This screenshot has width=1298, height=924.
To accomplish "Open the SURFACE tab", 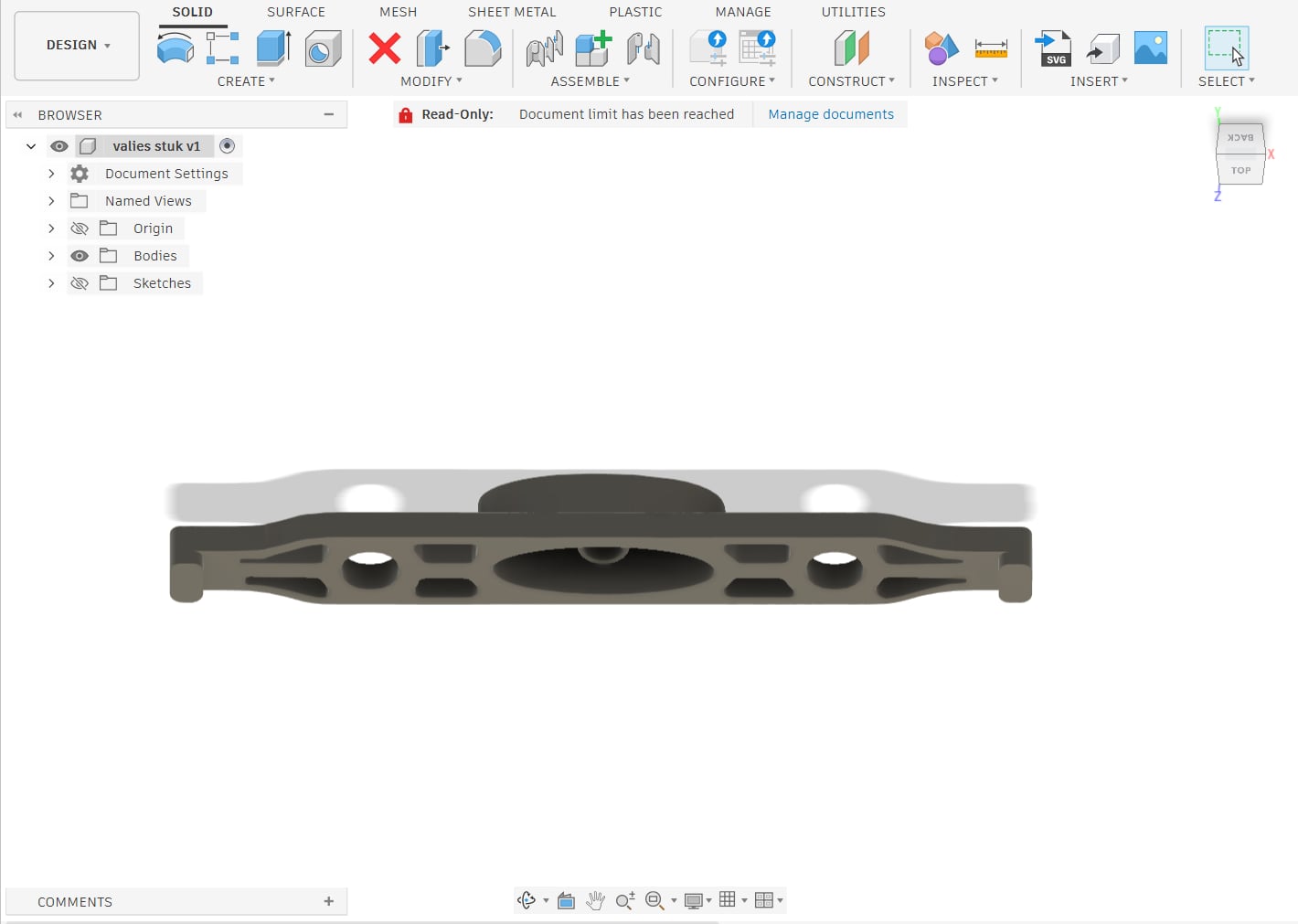I will click(x=295, y=12).
